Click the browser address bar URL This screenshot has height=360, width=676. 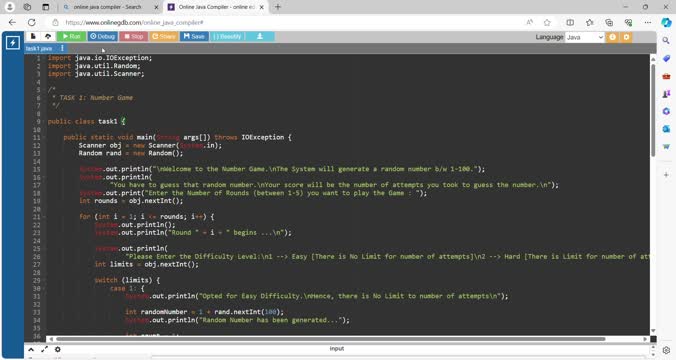point(135,22)
